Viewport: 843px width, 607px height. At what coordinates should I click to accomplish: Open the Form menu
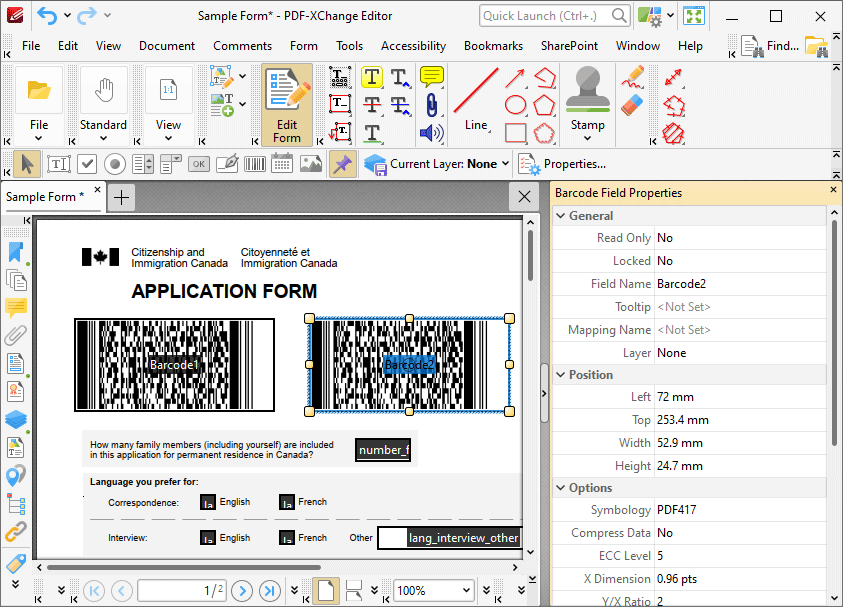point(304,46)
